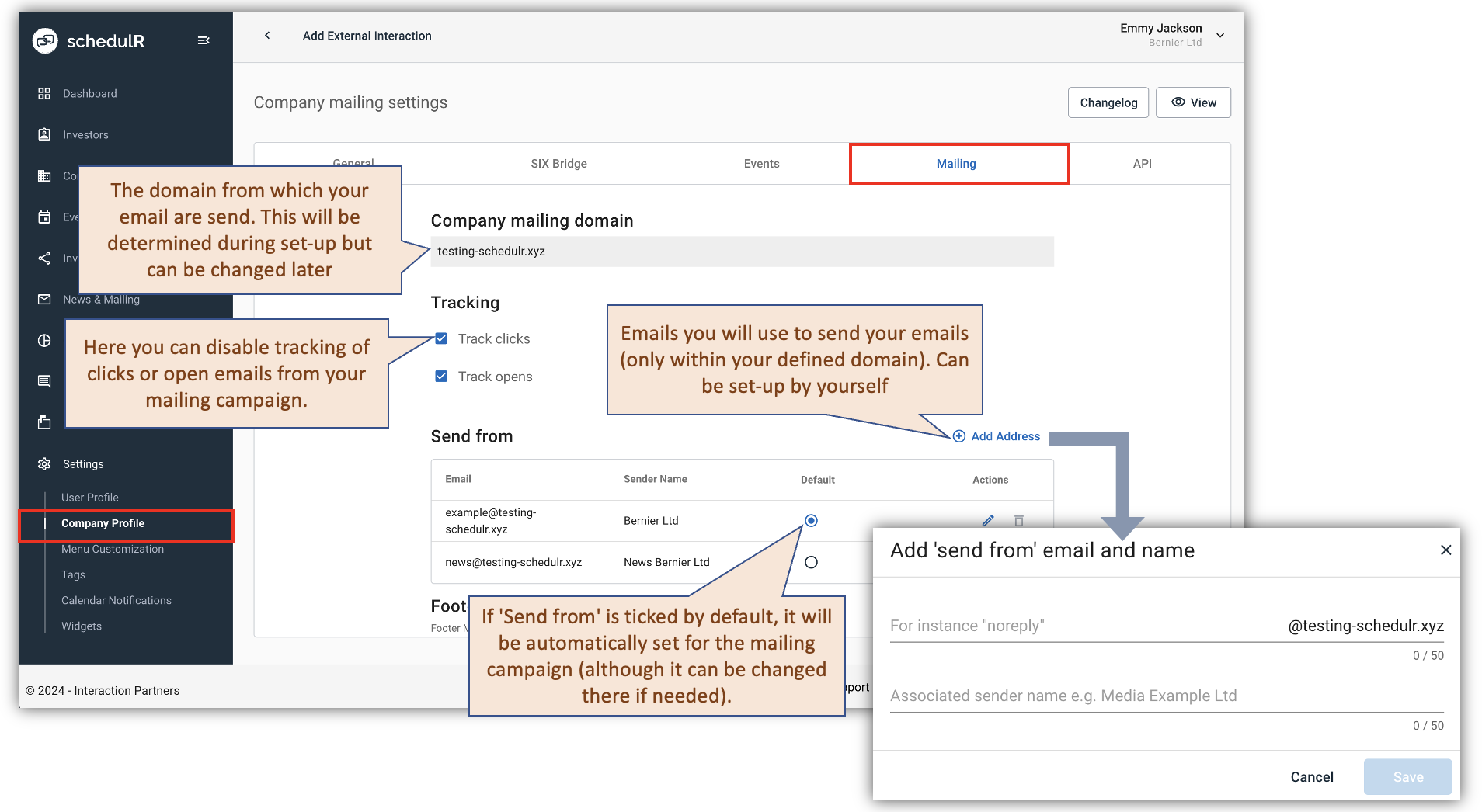
Task: Open the Changelog
Action: [1108, 102]
